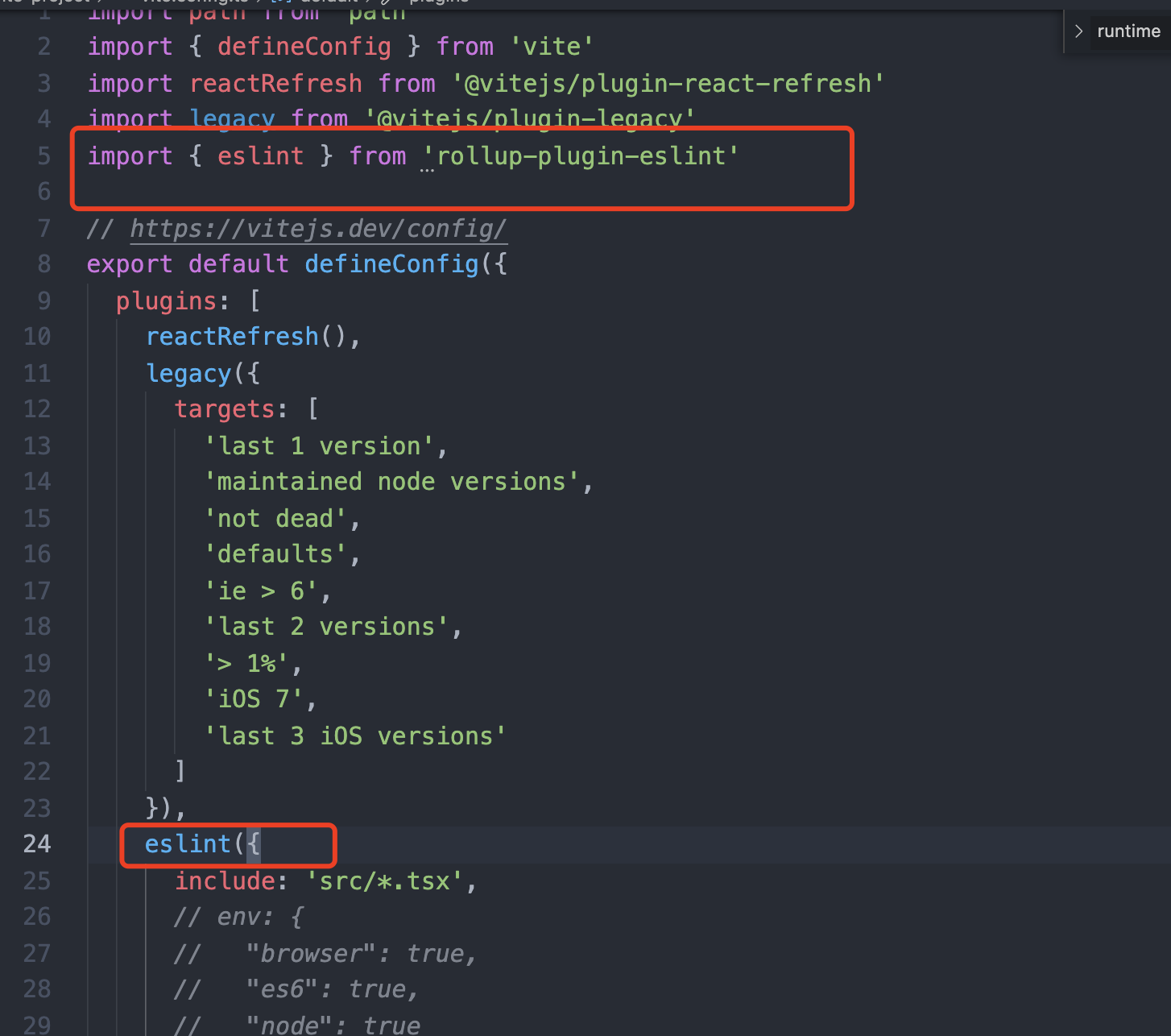Expand the find widget chevron beside runtime
The height and width of the screenshot is (1036, 1171).
(x=1078, y=31)
